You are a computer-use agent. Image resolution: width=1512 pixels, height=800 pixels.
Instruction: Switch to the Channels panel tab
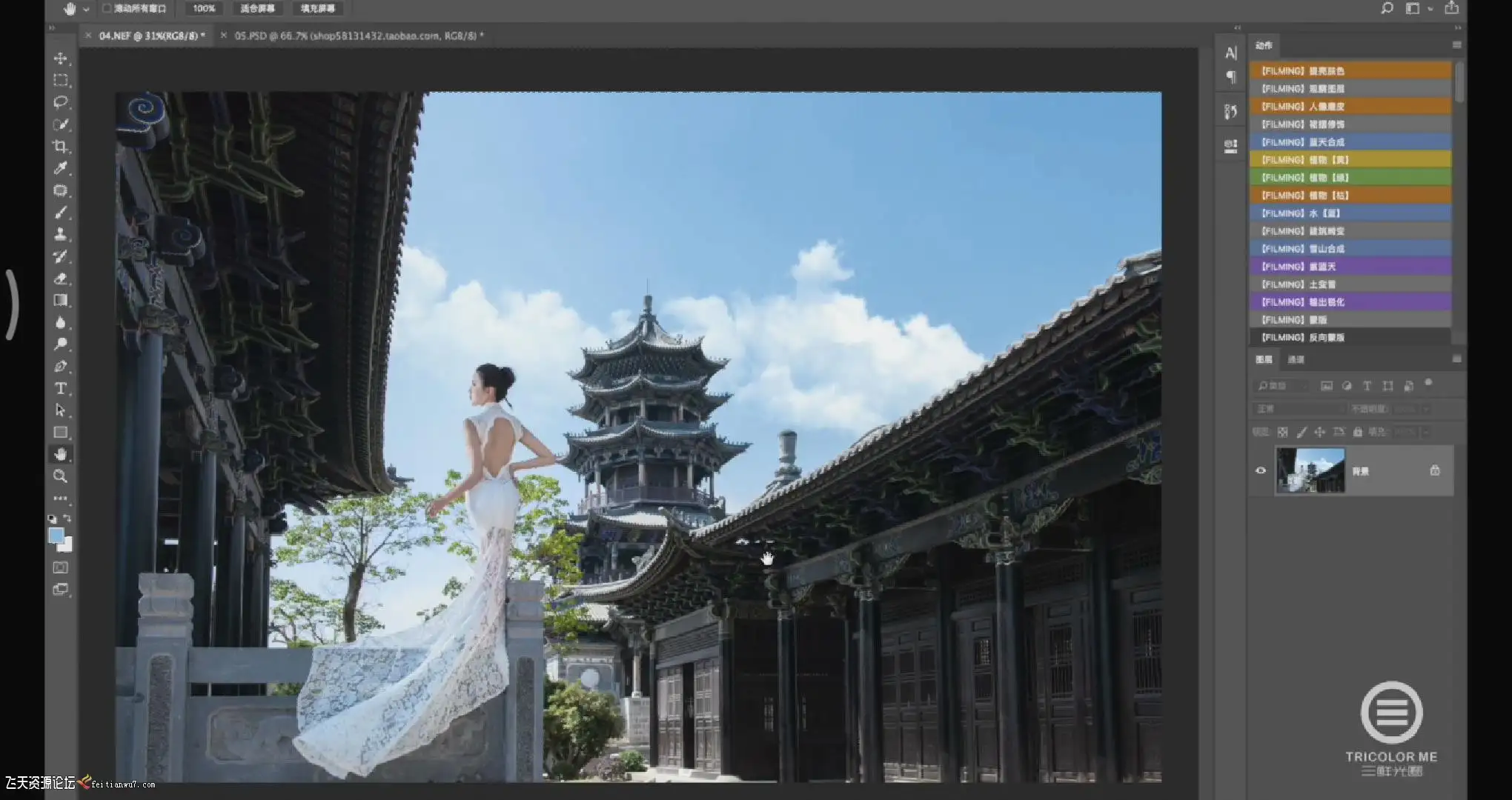pyautogui.click(x=1296, y=359)
